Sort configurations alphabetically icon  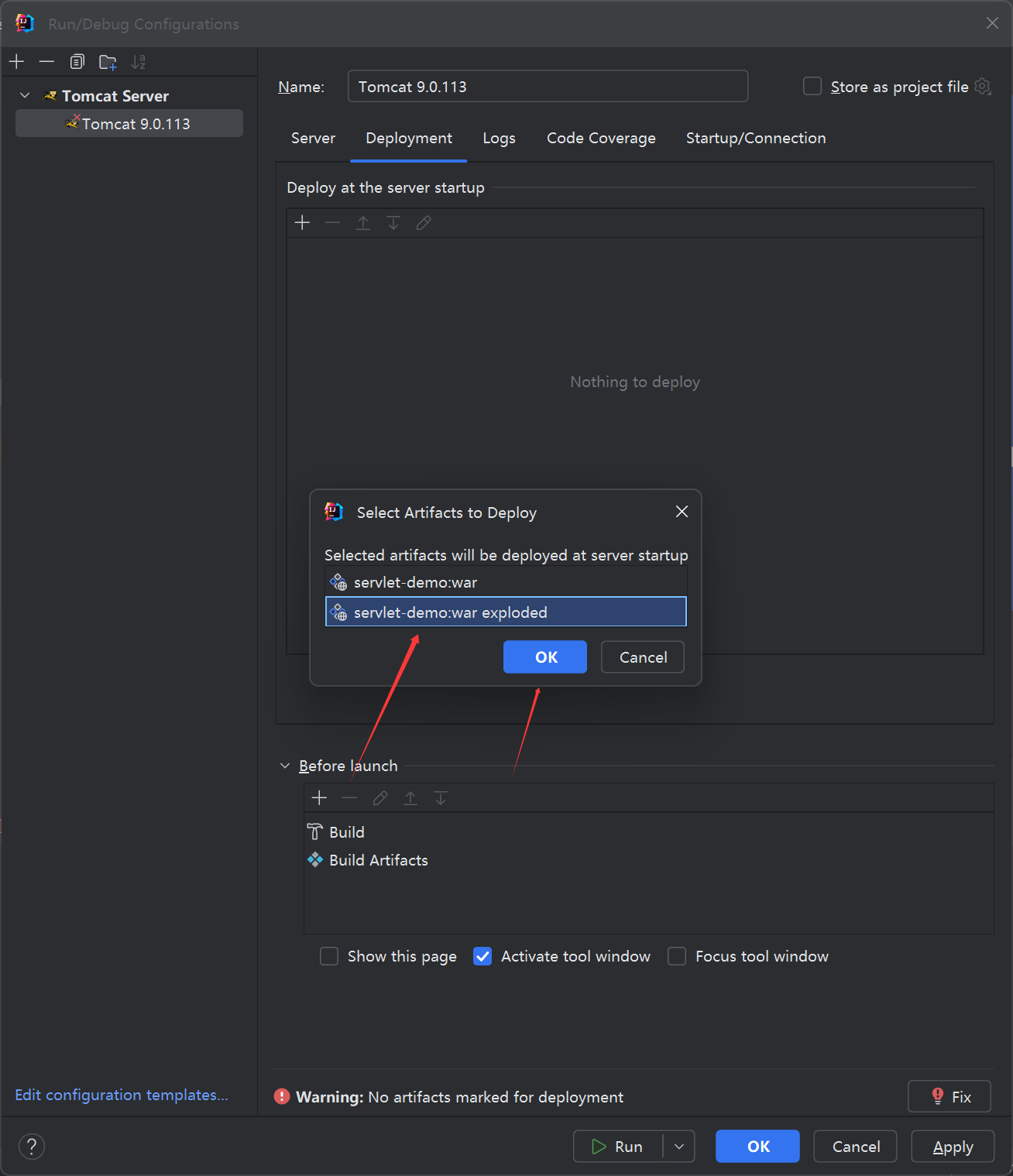tap(139, 62)
